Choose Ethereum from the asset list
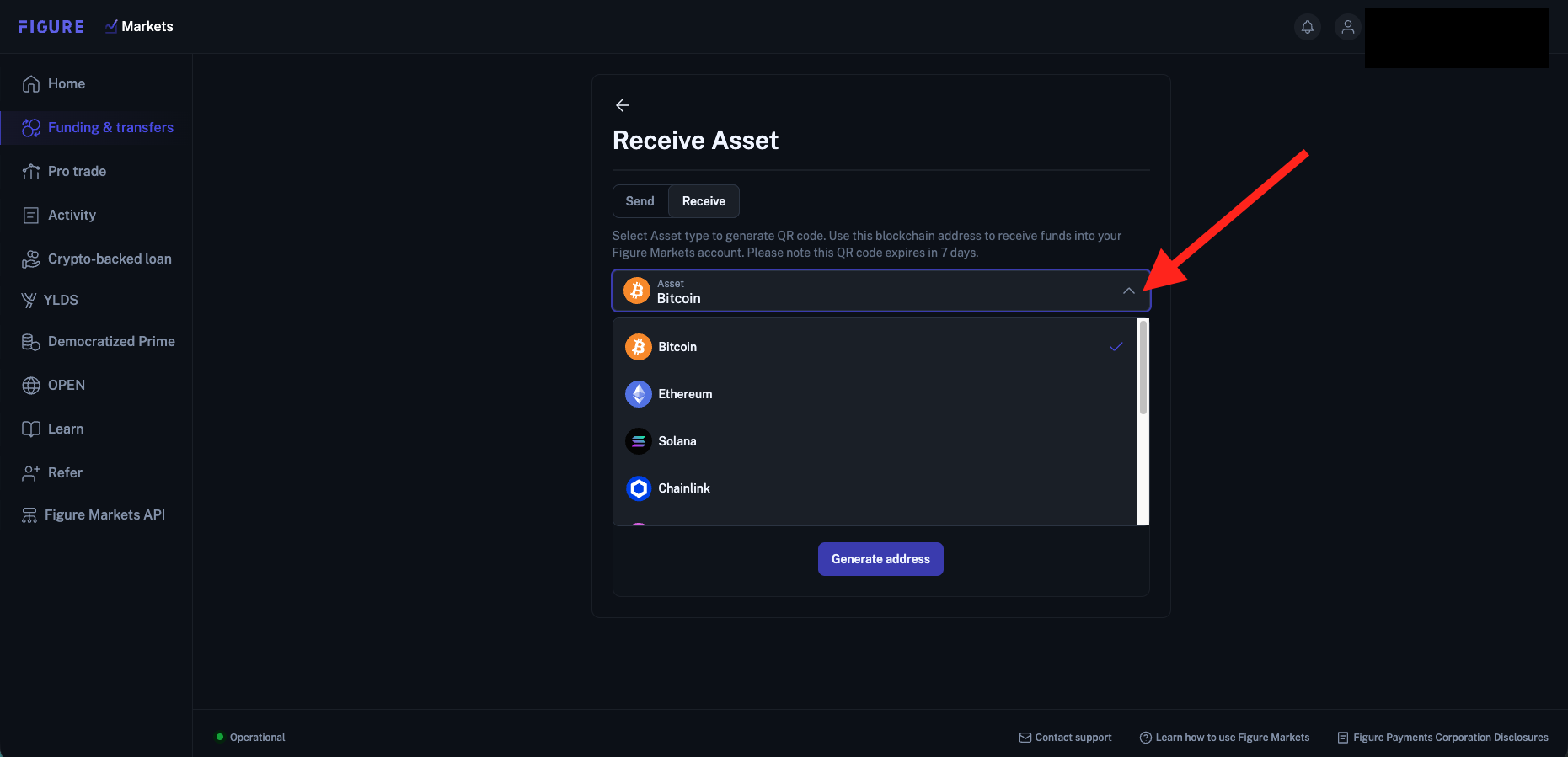This screenshot has width=1568, height=757. coord(875,394)
